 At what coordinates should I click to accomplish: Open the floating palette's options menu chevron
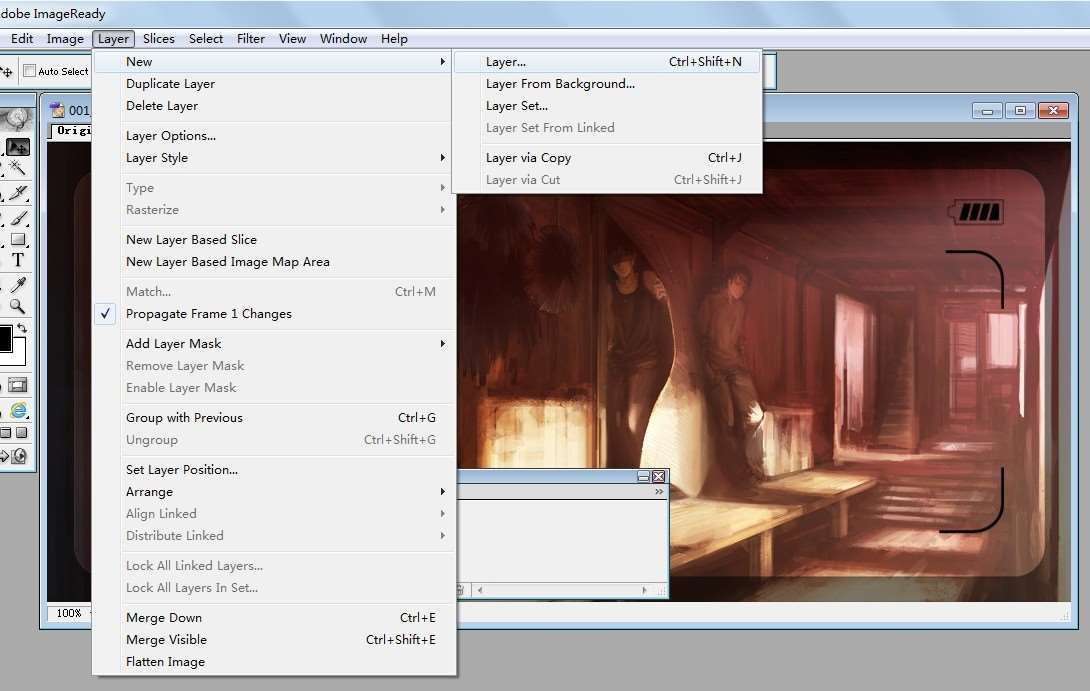(658, 491)
